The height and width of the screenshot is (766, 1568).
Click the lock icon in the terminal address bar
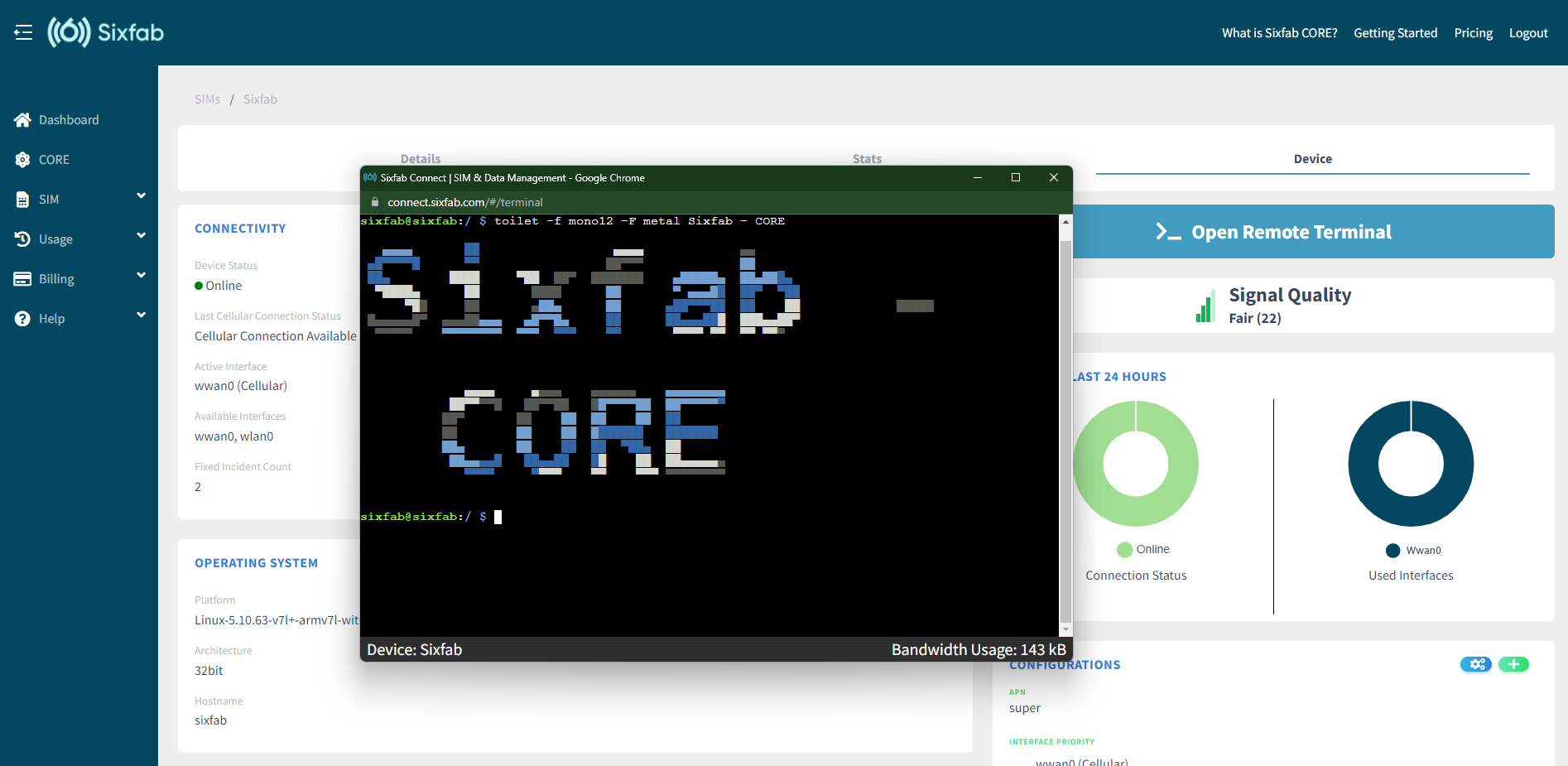[375, 202]
